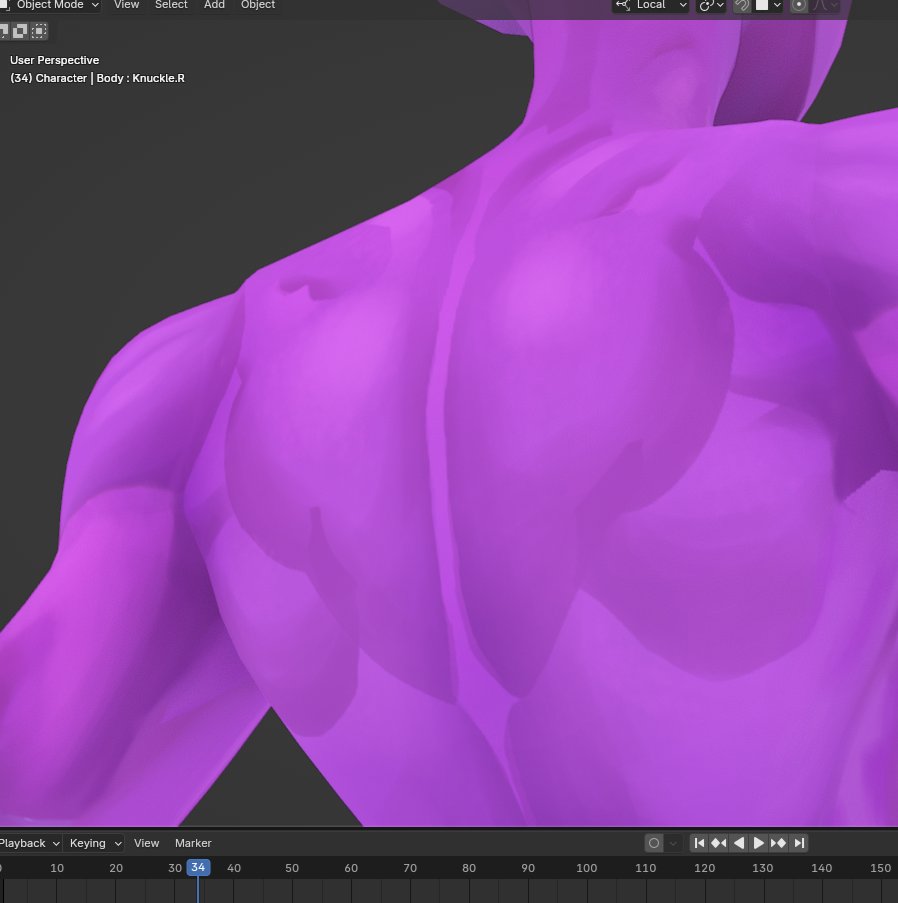898x903 pixels.
Task: Open the transform pivot point dropdown
Action: pyautogui.click(x=711, y=5)
